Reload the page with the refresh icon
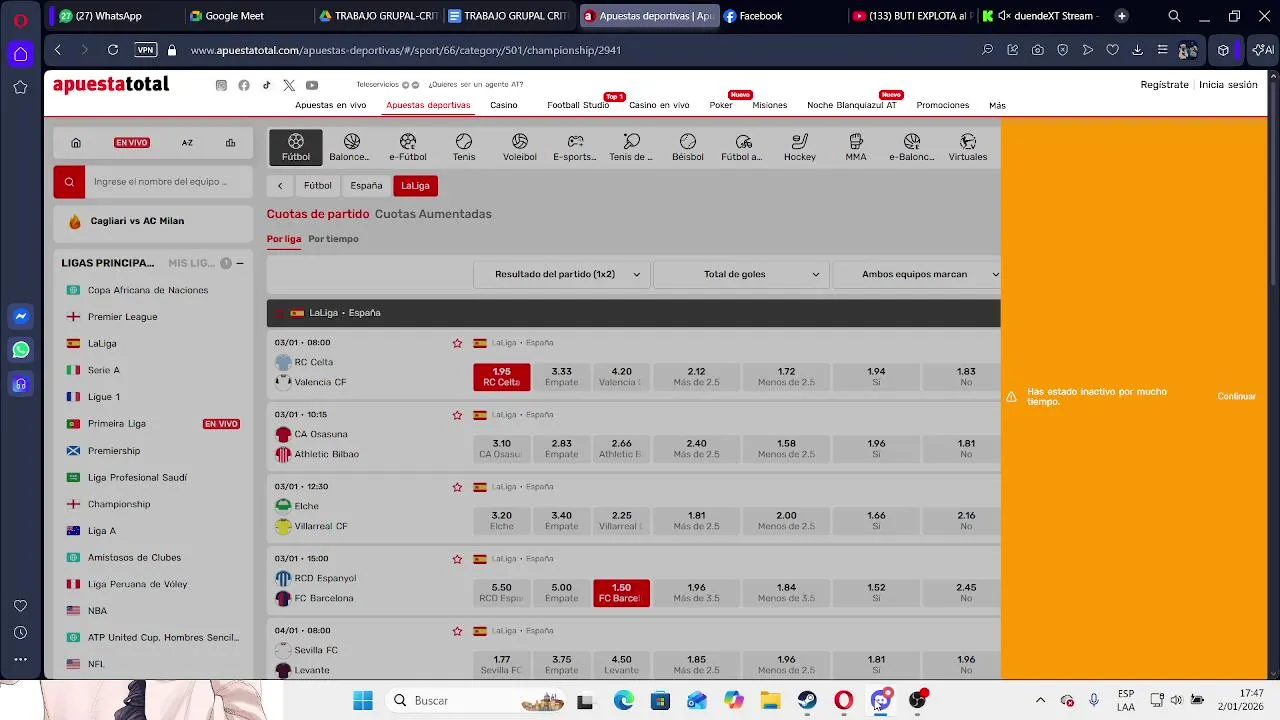The height and width of the screenshot is (720, 1280). (x=113, y=50)
